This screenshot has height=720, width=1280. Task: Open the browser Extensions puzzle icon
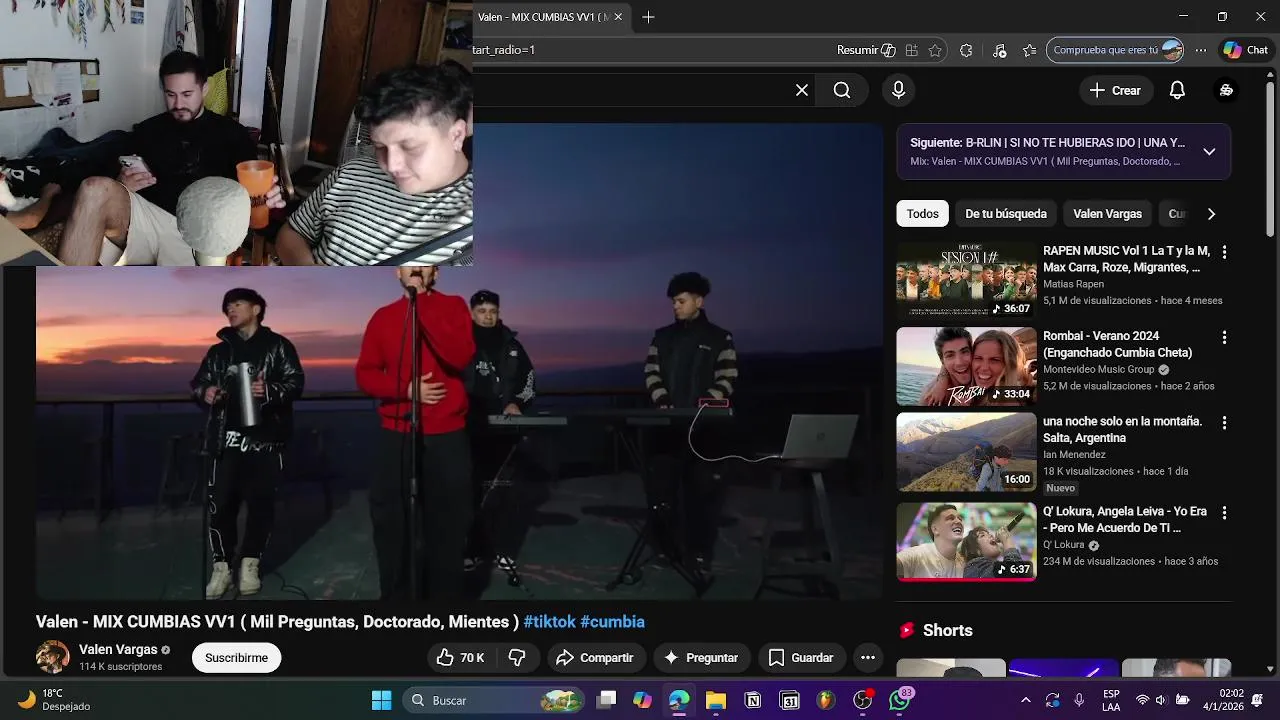[966, 50]
